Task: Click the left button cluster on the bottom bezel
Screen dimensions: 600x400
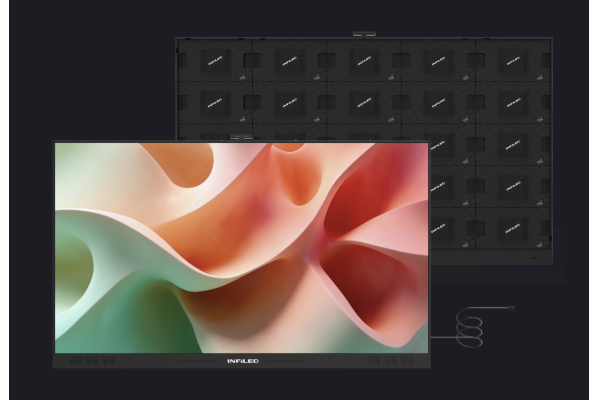Action: (x=92, y=361)
